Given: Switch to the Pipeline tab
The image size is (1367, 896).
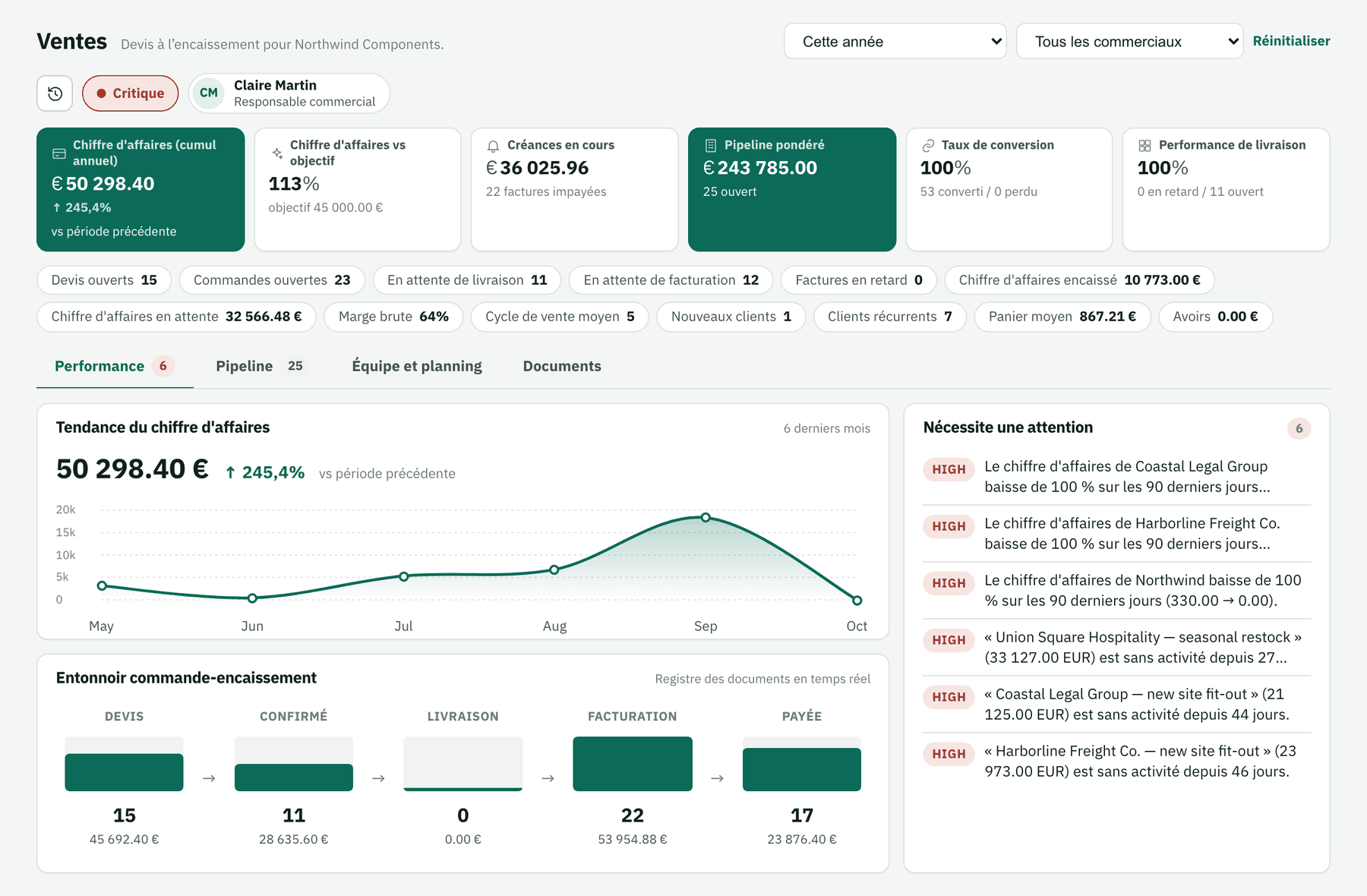Looking at the screenshot, I should (261, 366).
